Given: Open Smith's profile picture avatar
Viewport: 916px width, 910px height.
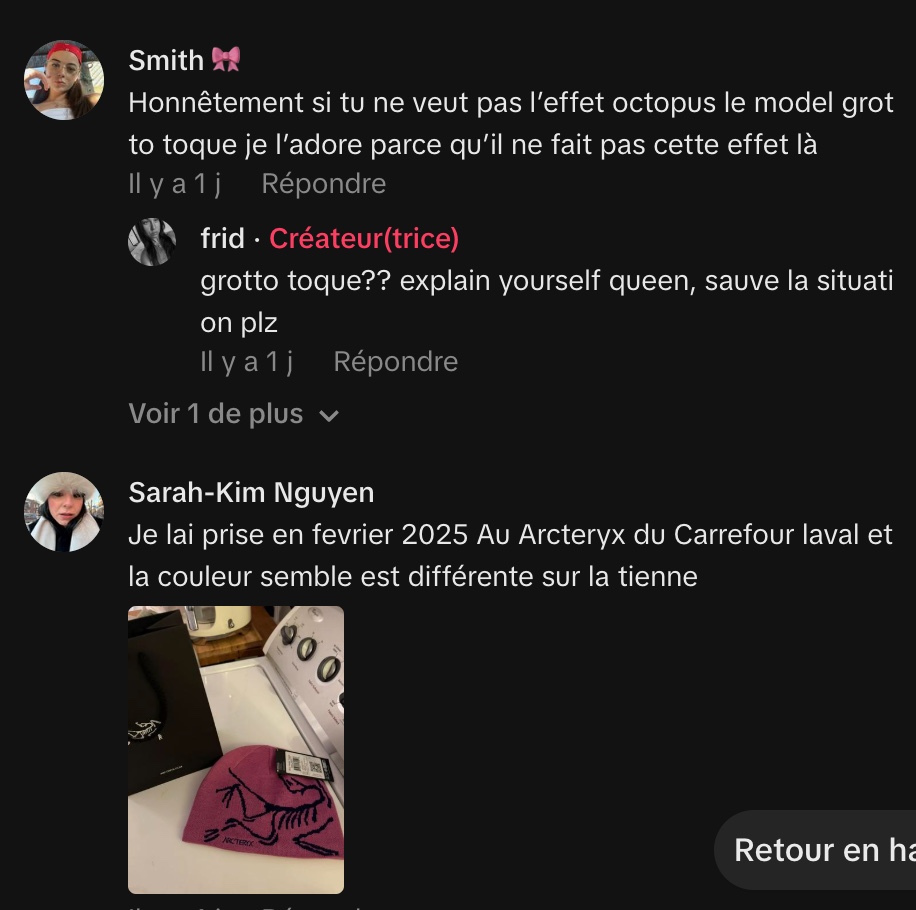Looking at the screenshot, I should pyautogui.click(x=64, y=80).
